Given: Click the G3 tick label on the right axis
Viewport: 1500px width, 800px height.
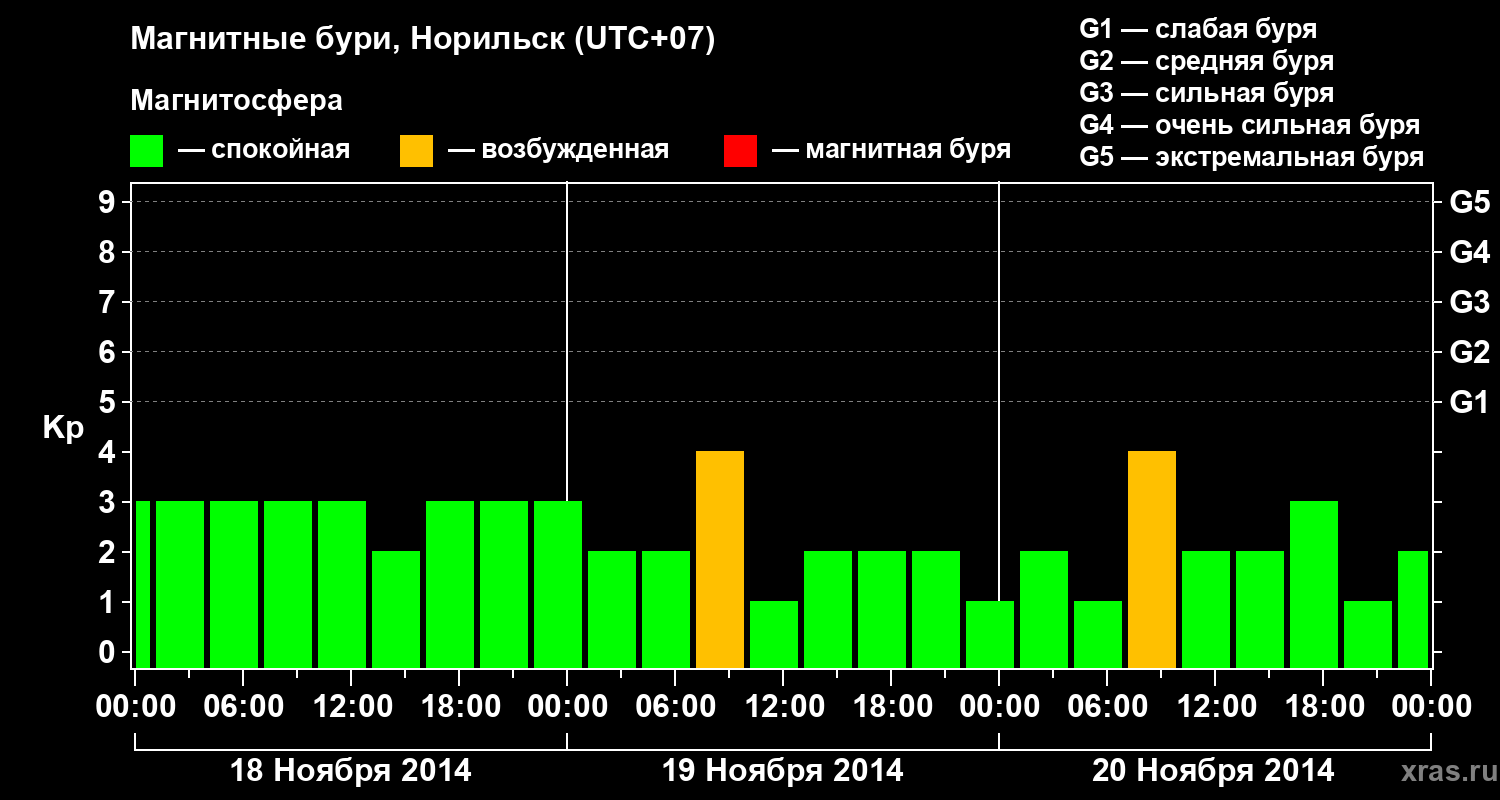Looking at the screenshot, I should point(1469,302).
